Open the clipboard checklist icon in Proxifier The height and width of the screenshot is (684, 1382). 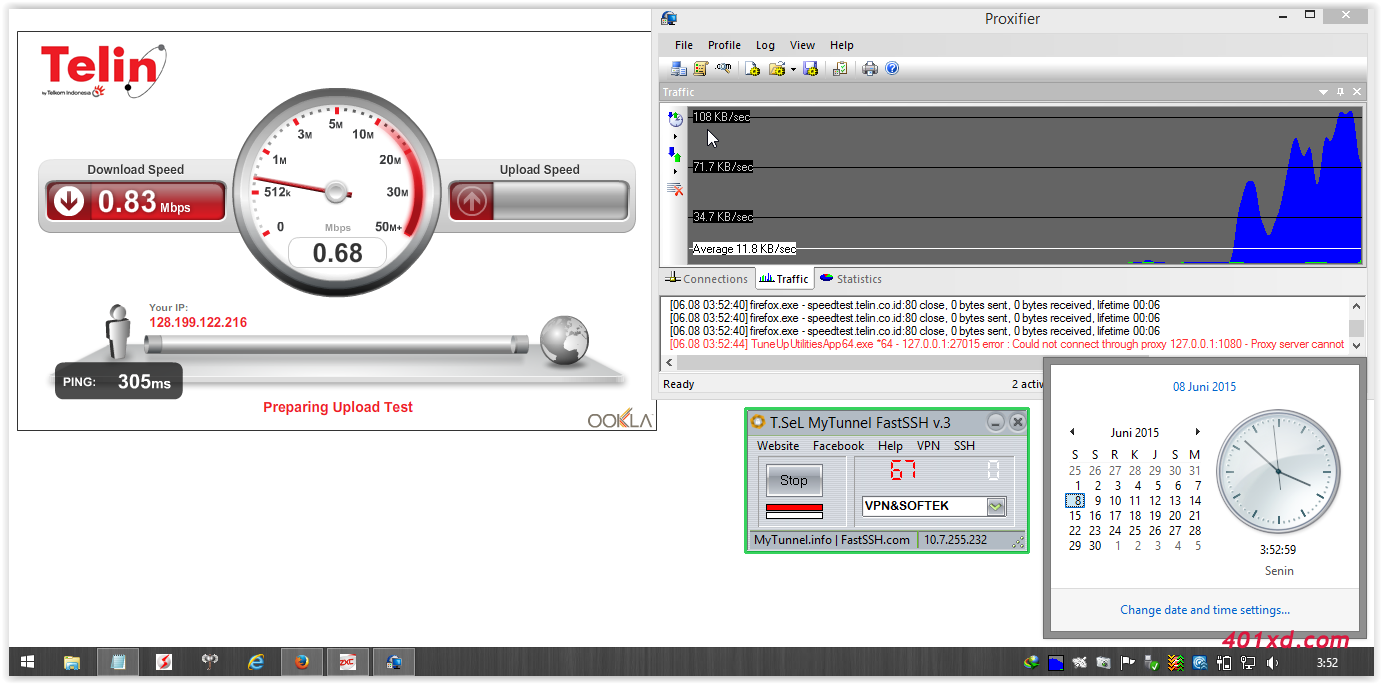coord(840,69)
